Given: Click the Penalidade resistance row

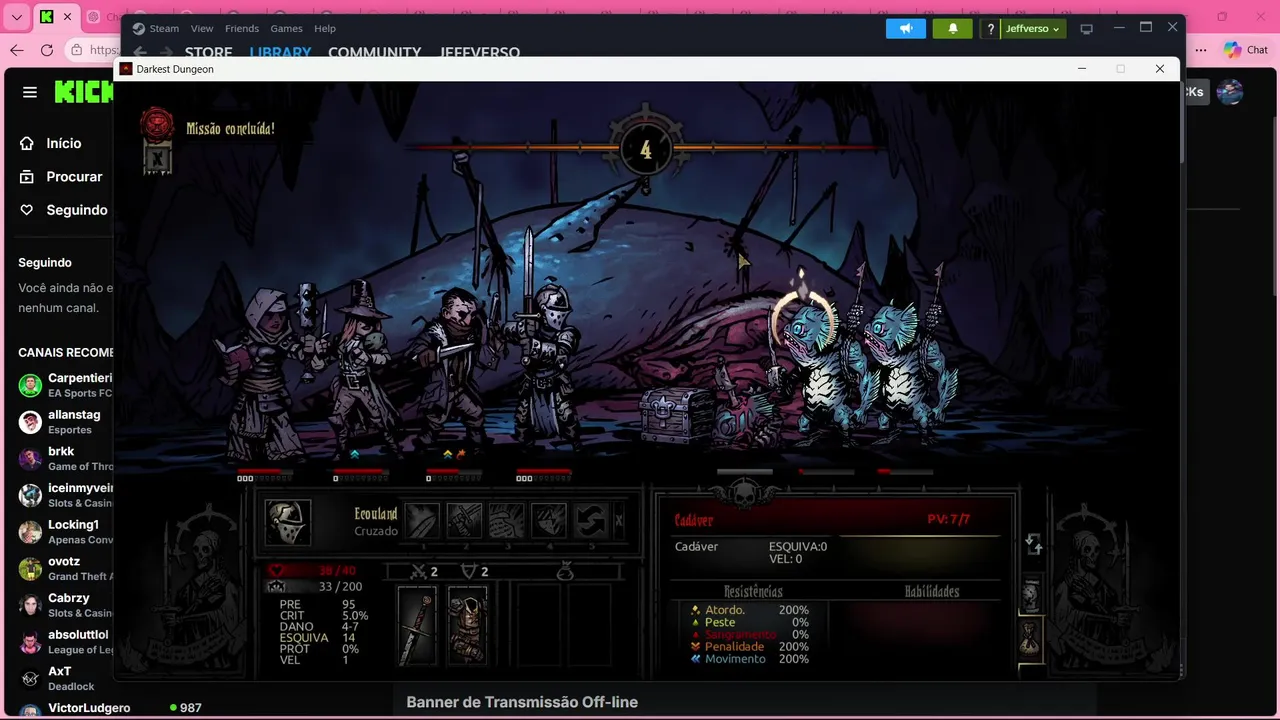Looking at the screenshot, I should pyautogui.click(x=750, y=647).
